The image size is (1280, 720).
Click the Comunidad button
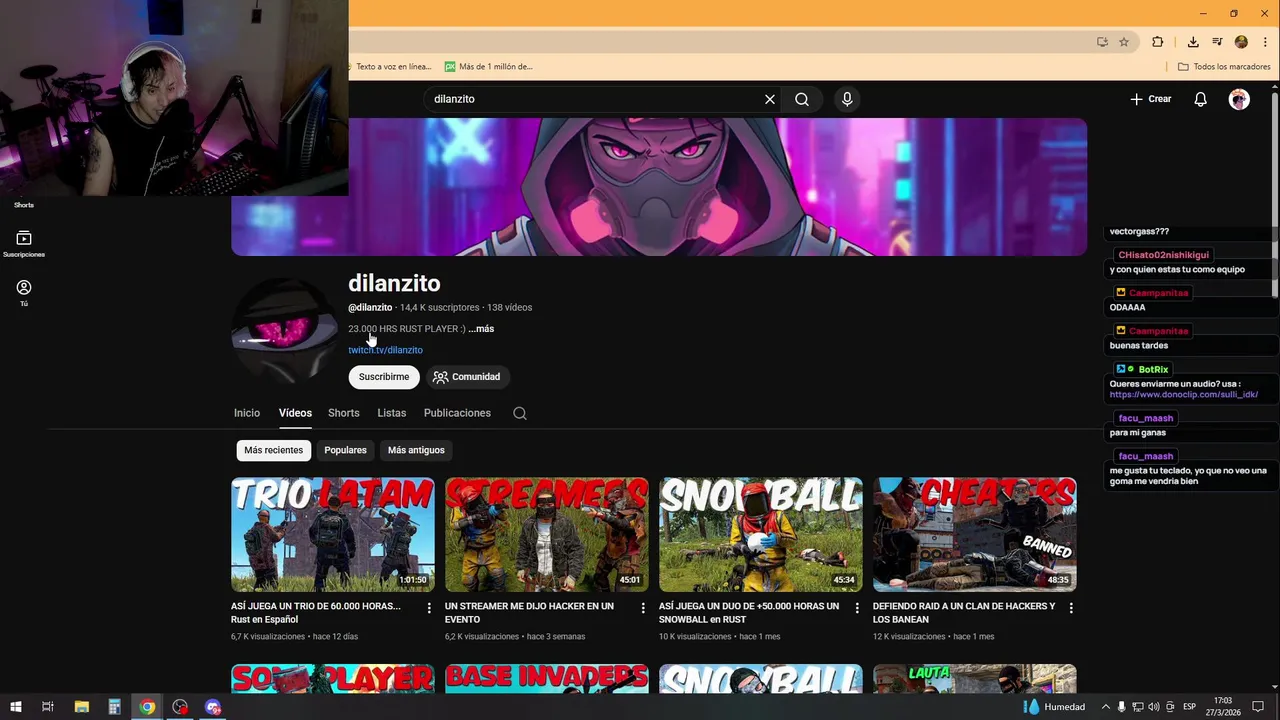(x=466, y=377)
